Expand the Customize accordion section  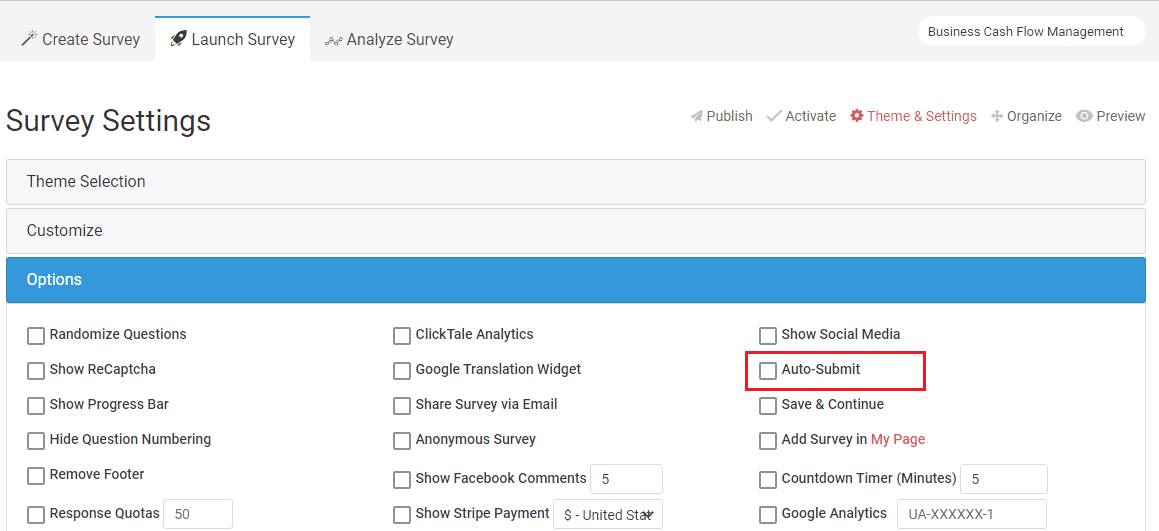[576, 231]
